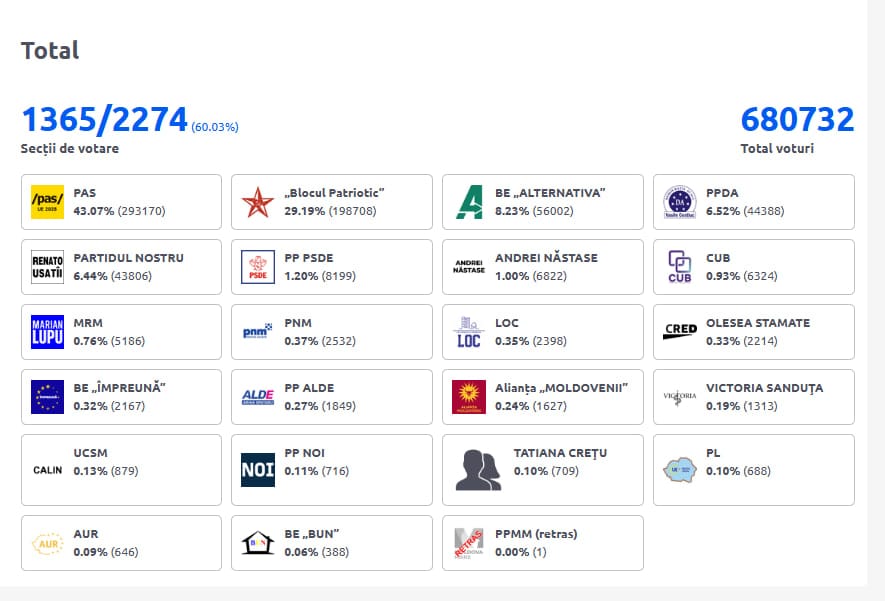Click the red star Blocul Patriotic logo
885x601 pixels.
[x=258, y=202]
